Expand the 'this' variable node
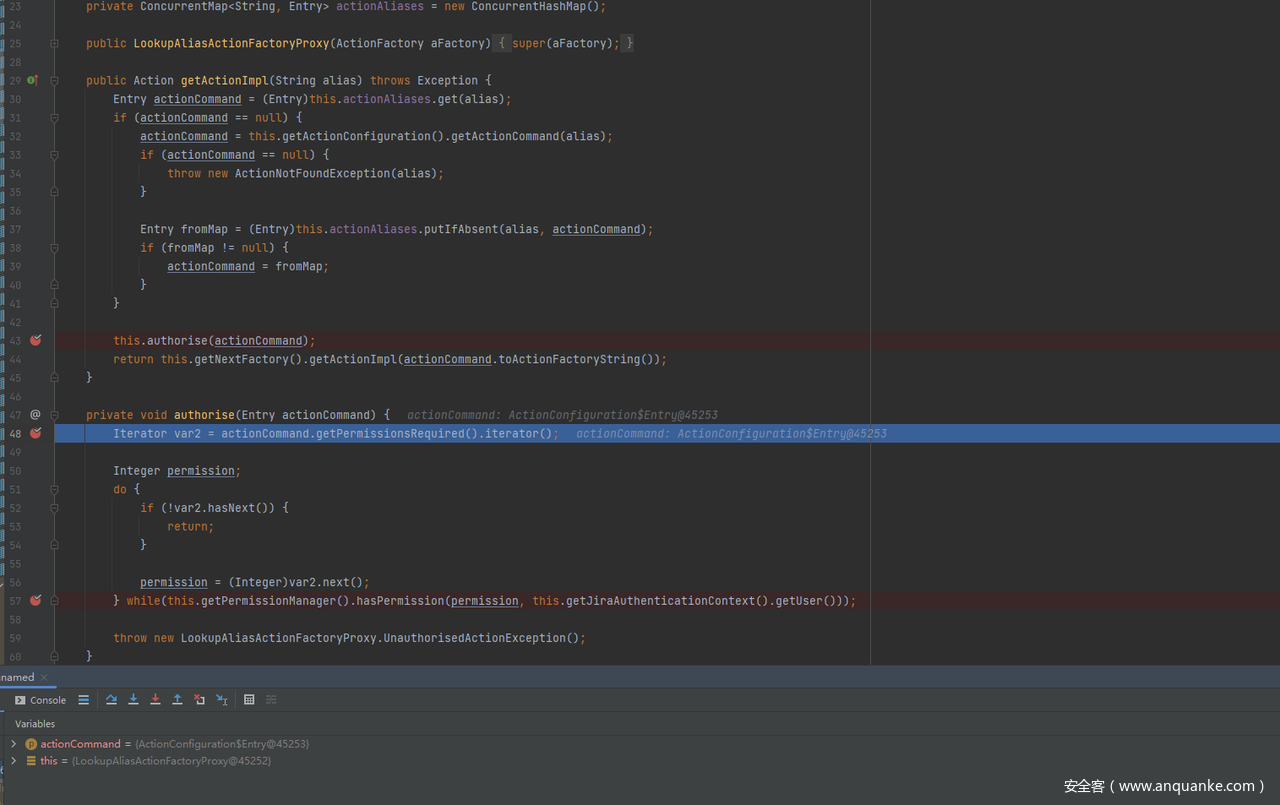The height and width of the screenshot is (805, 1280). (13, 761)
